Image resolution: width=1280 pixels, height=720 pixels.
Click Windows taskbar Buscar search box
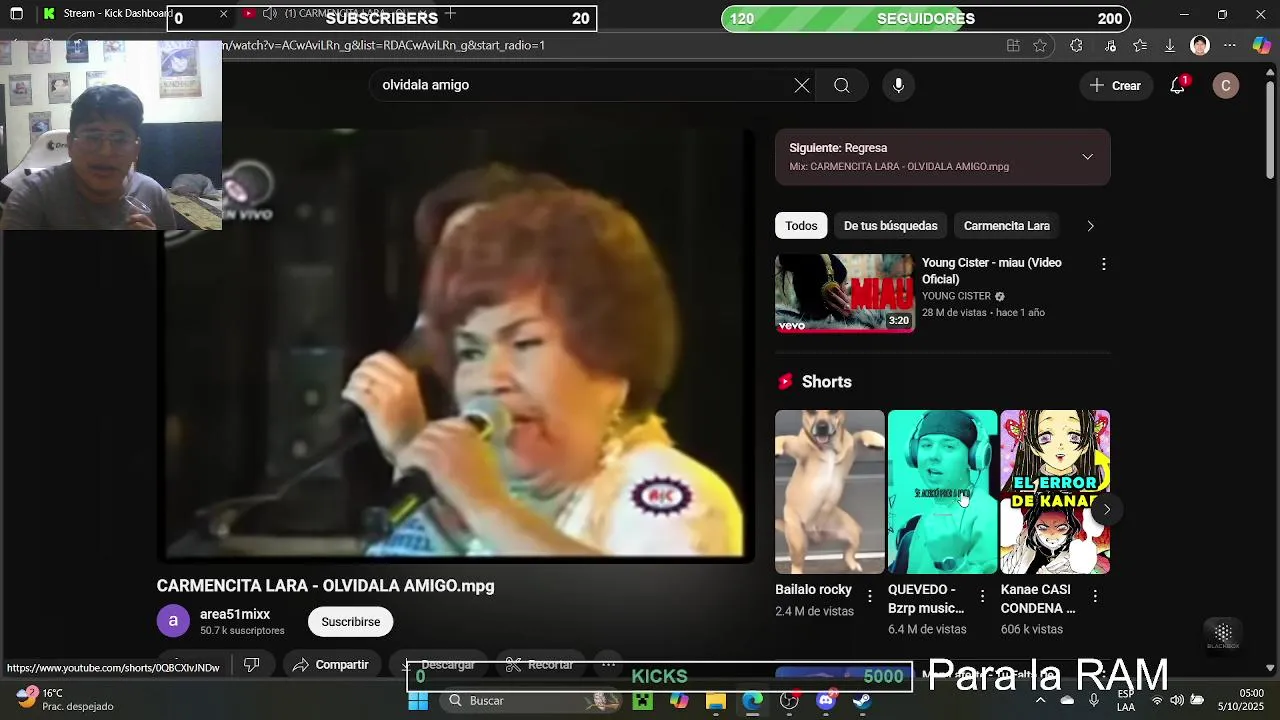coord(530,701)
